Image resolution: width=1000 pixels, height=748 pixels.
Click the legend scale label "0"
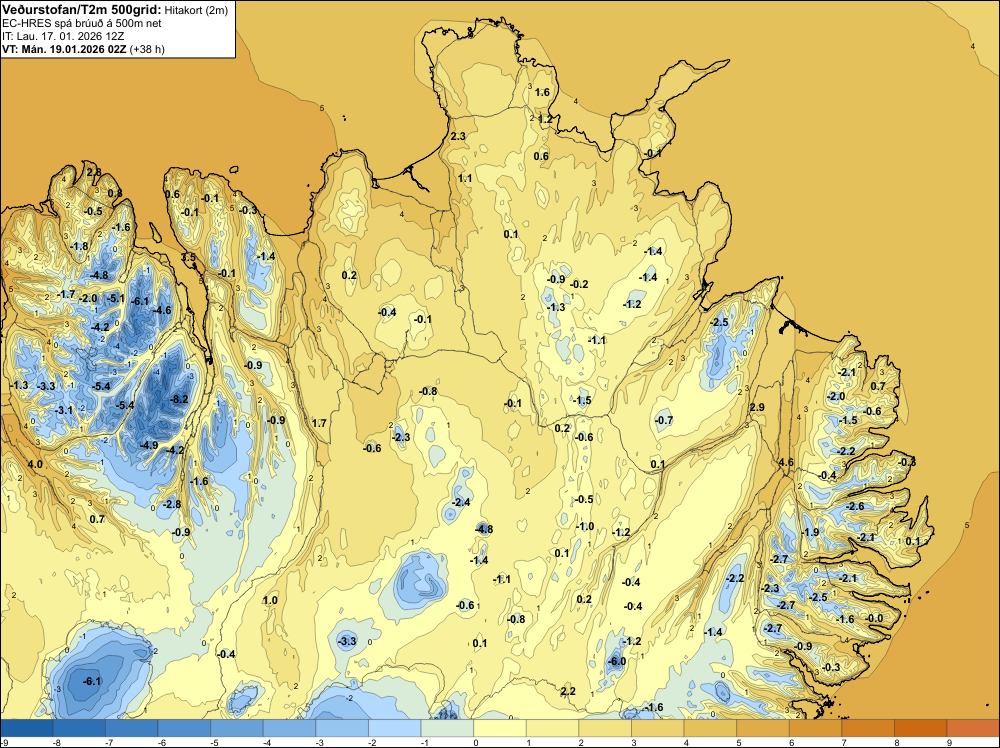[476, 742]
